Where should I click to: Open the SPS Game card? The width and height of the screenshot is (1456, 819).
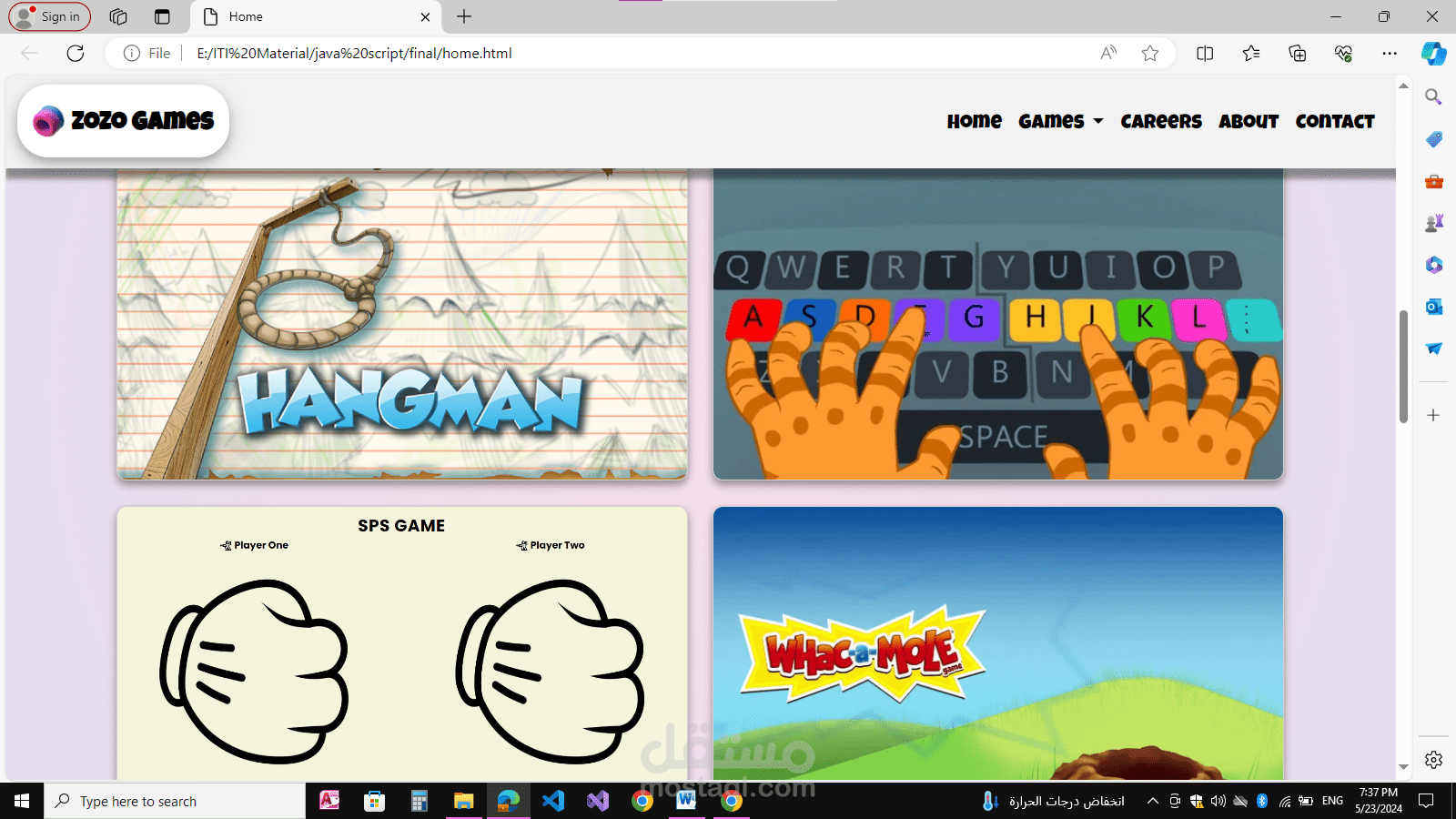[x=402, y=642]
